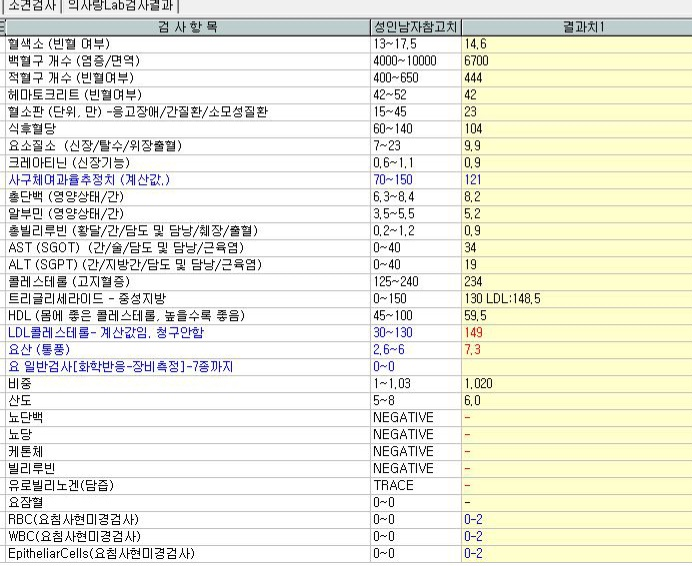
Task: Click the 요산 result value 7.3
Action: [473, 350]
